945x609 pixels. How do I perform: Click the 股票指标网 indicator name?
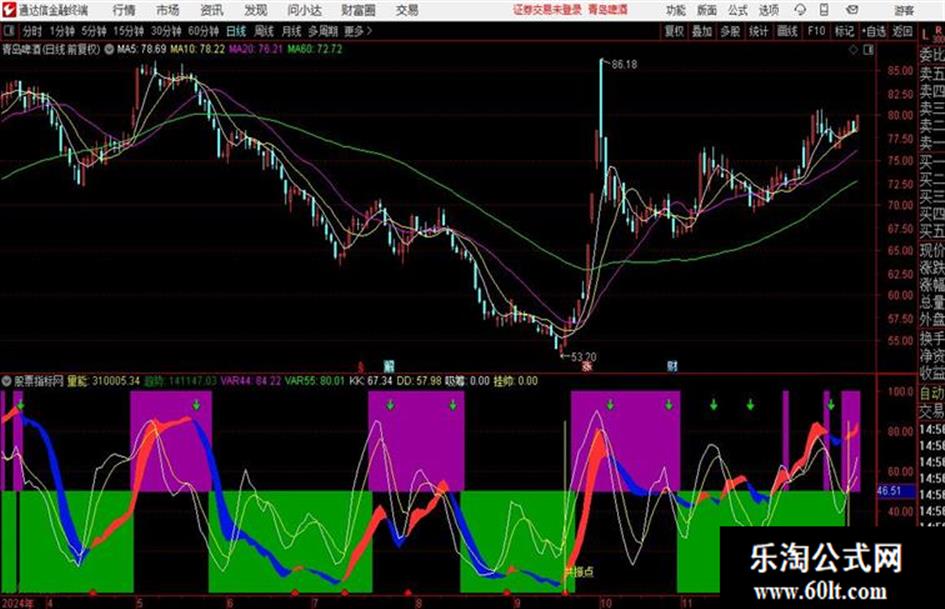tap(39, 381)
